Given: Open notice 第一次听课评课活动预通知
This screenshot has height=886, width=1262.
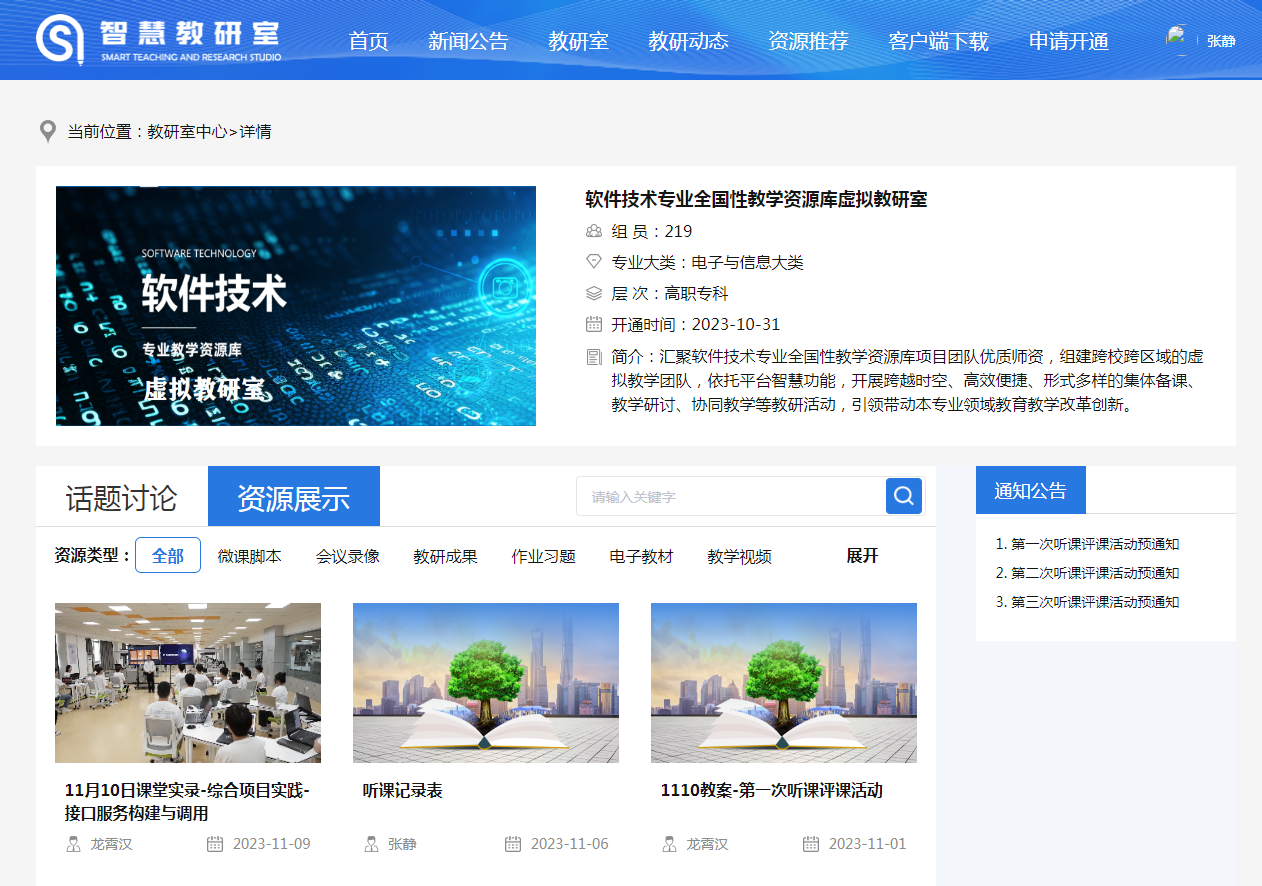Looking at the screenshot, I should pyautogui.click(x=1095, y=544).
